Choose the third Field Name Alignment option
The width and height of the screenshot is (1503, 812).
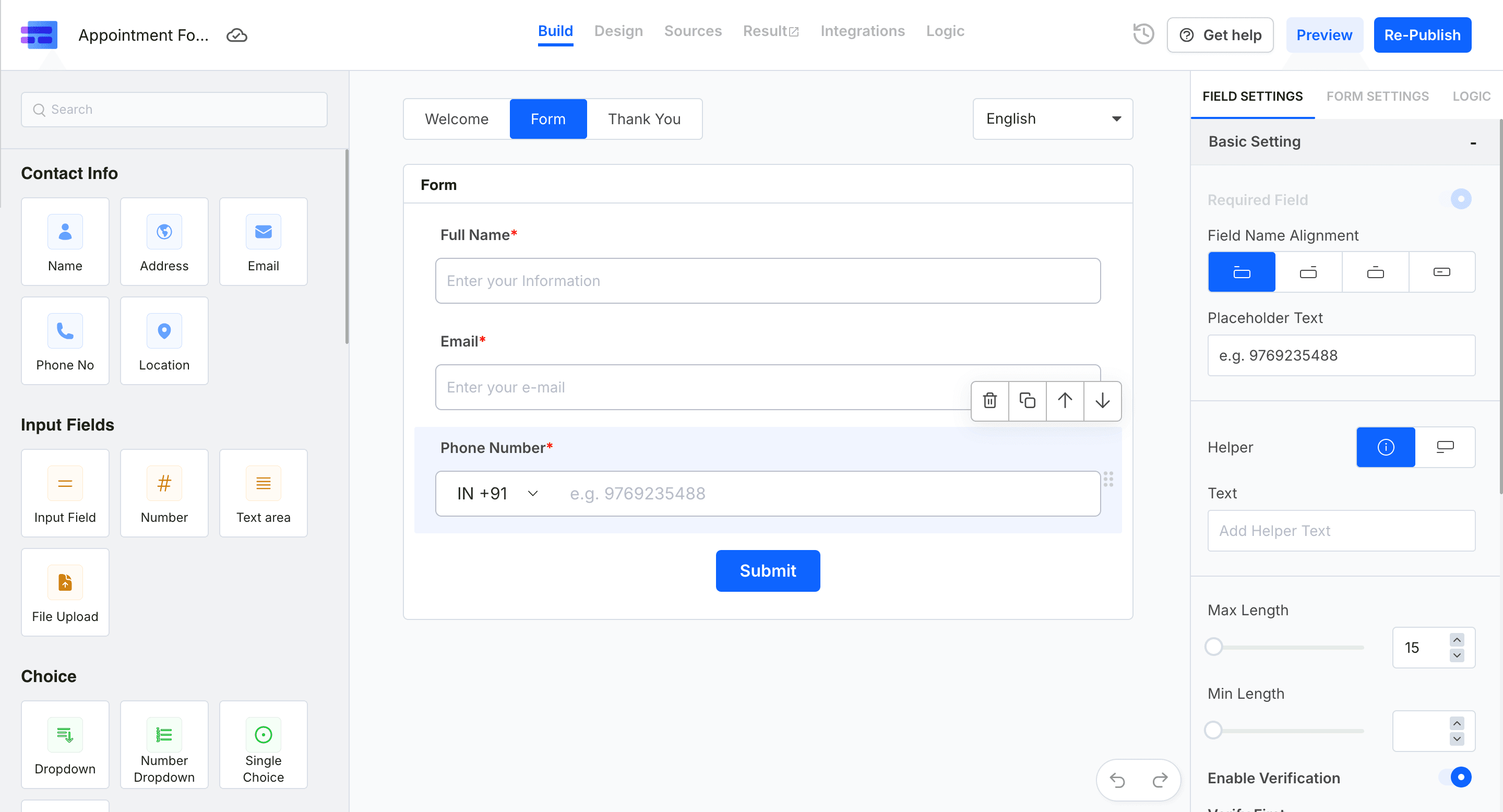(1375, 272)
